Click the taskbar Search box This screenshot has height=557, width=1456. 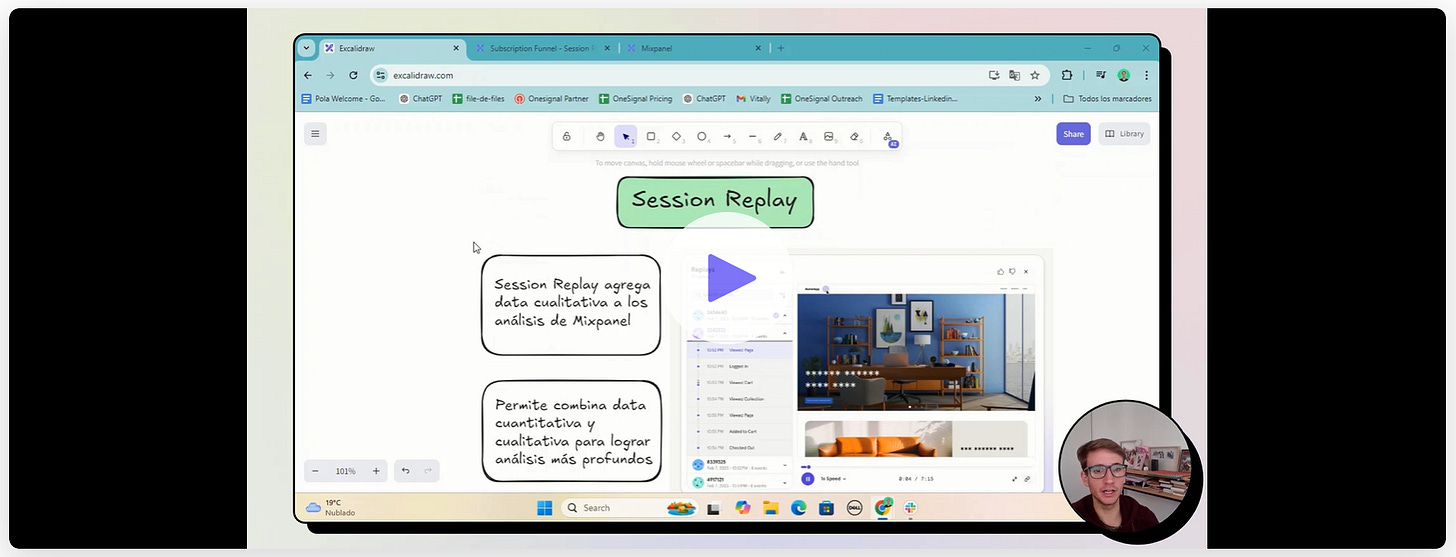[x=629, y=508]
